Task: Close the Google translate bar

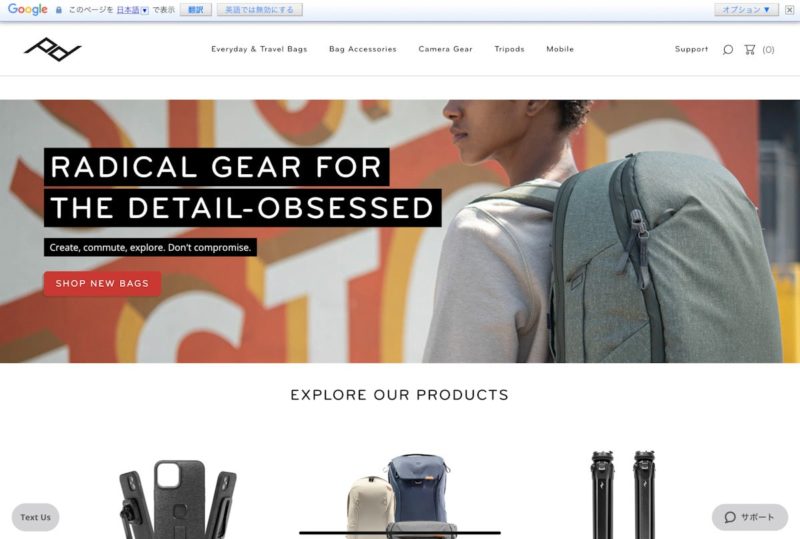Action: coord(789,10)
